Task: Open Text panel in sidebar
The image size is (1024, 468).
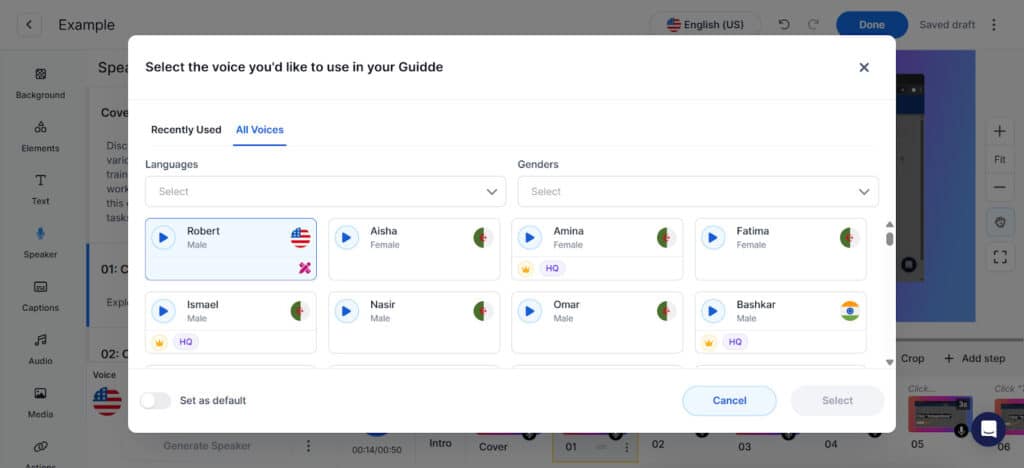Action: 40,190
